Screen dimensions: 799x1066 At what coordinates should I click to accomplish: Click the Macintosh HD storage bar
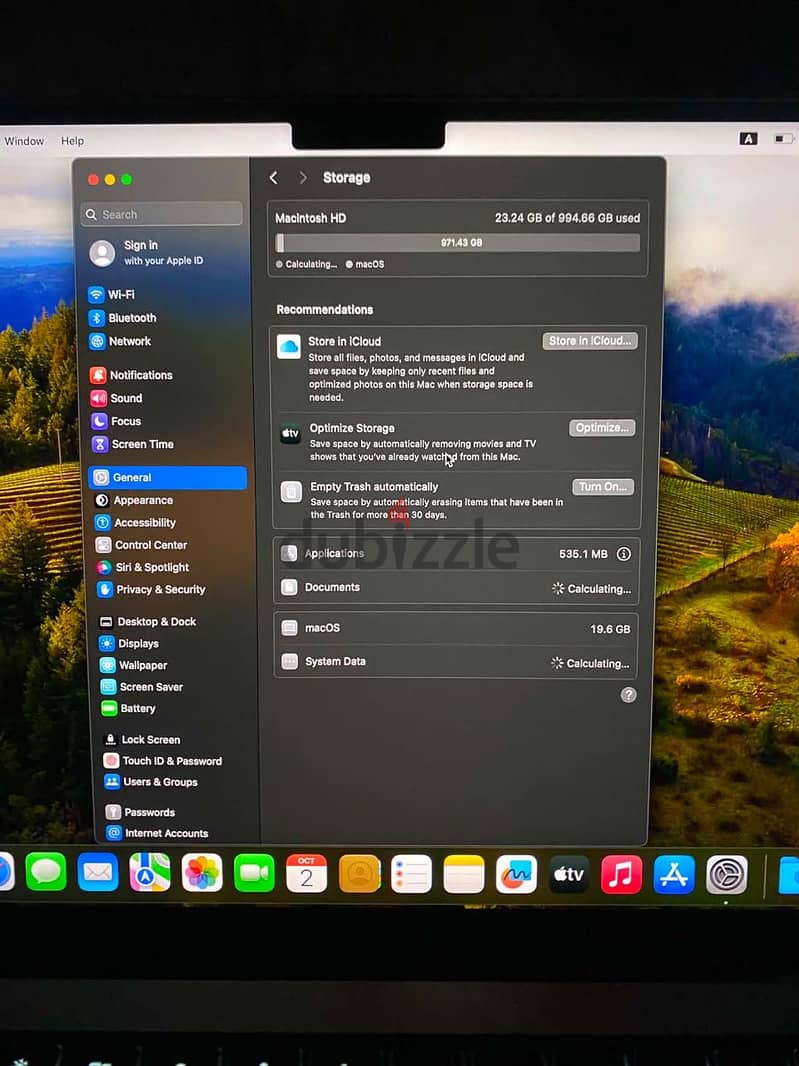(458, 243)
